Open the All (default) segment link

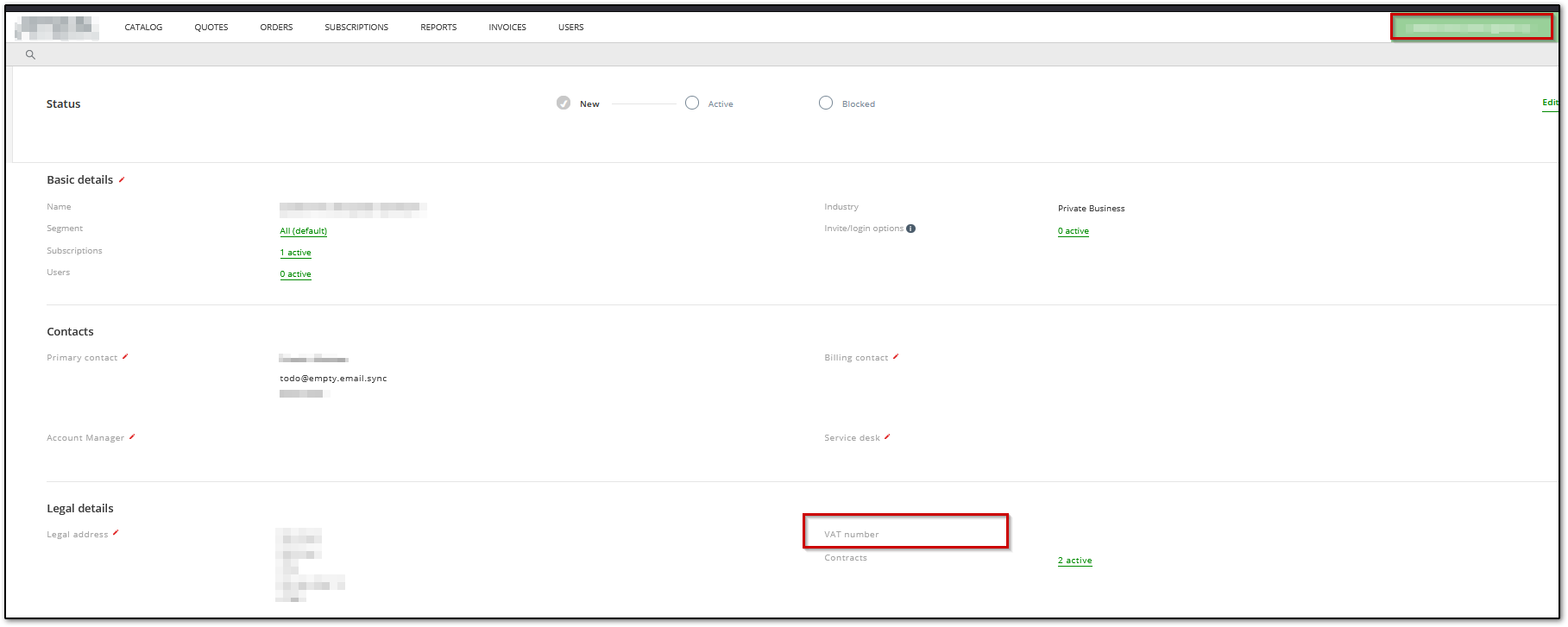[303, 231]
